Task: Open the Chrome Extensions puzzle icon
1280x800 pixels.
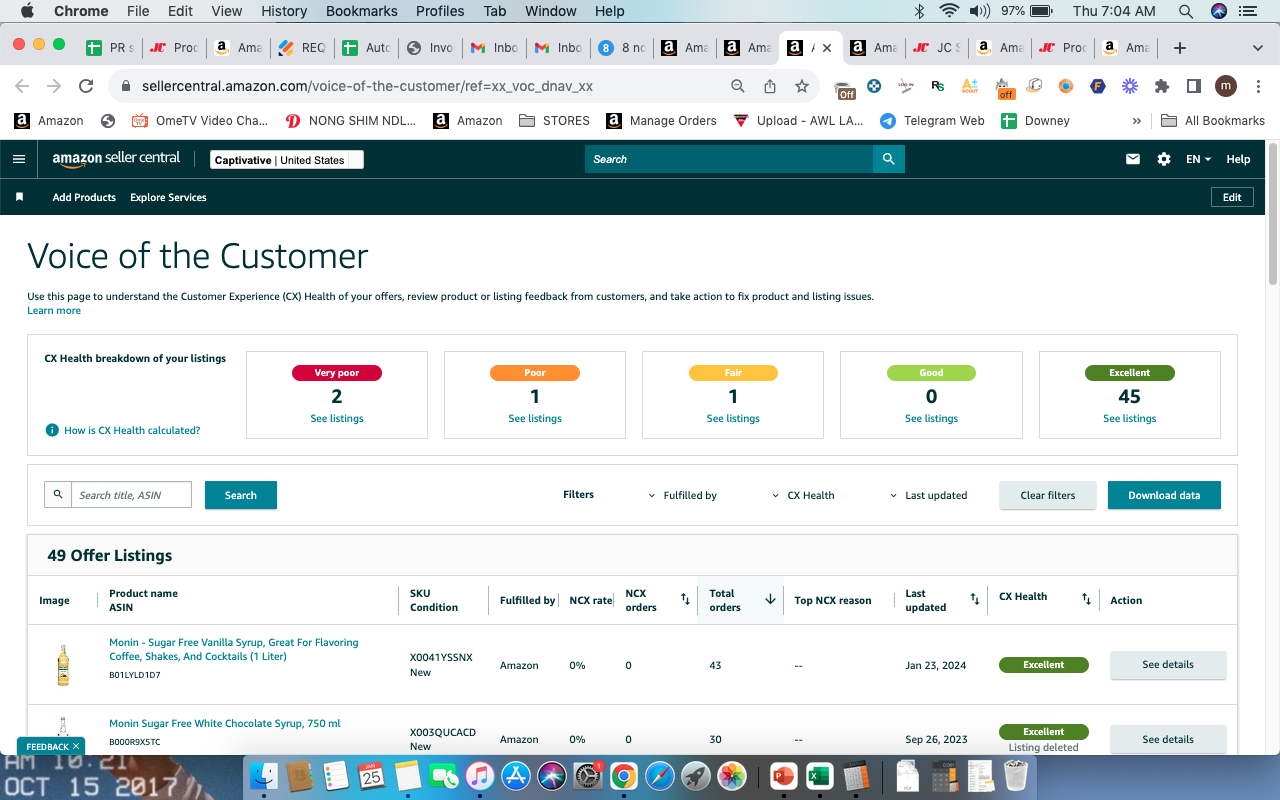Action: tap(1162, 86)
